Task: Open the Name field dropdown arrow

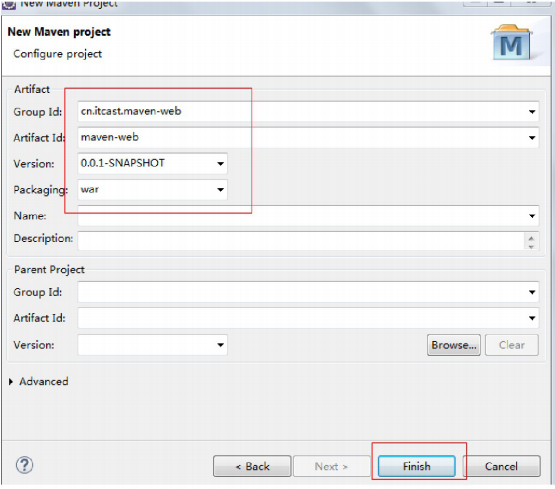Action: [x=532, y=216]
